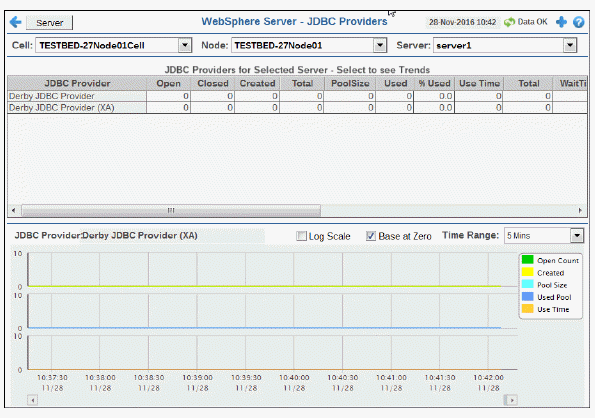Select the 5 Mins time range field

pos(543,236)
